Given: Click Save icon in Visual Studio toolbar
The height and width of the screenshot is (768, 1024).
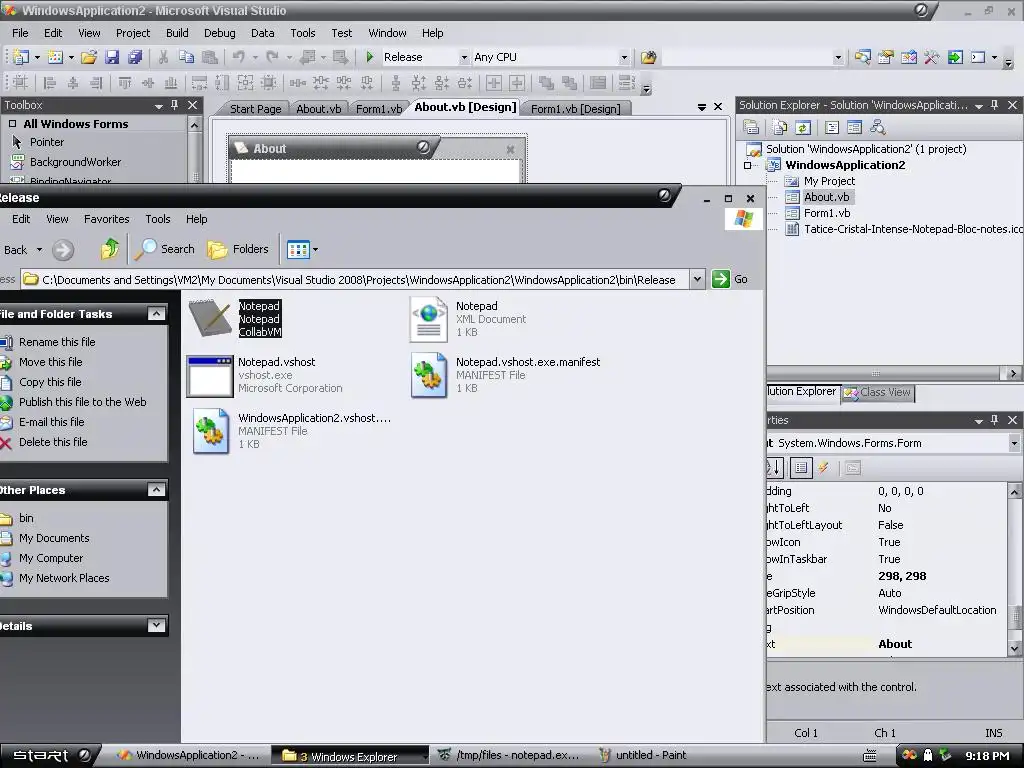Looking at the screenshot, I should coord(112,57).
